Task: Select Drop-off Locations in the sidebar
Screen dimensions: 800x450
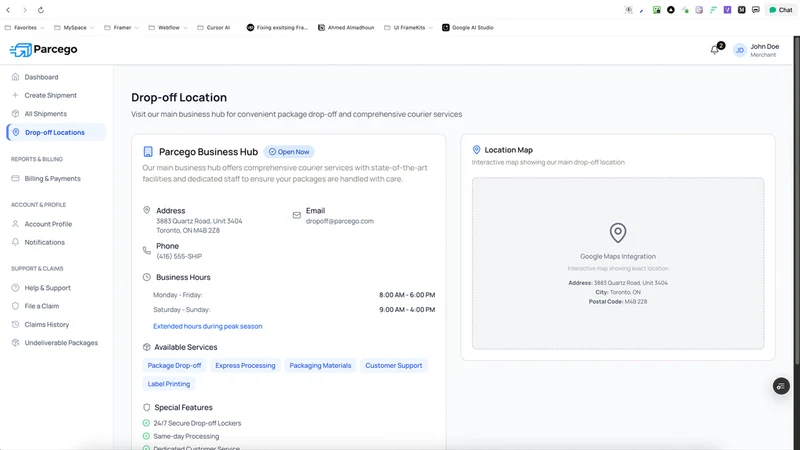Action: pyautogui.click(x=56, y=132)
